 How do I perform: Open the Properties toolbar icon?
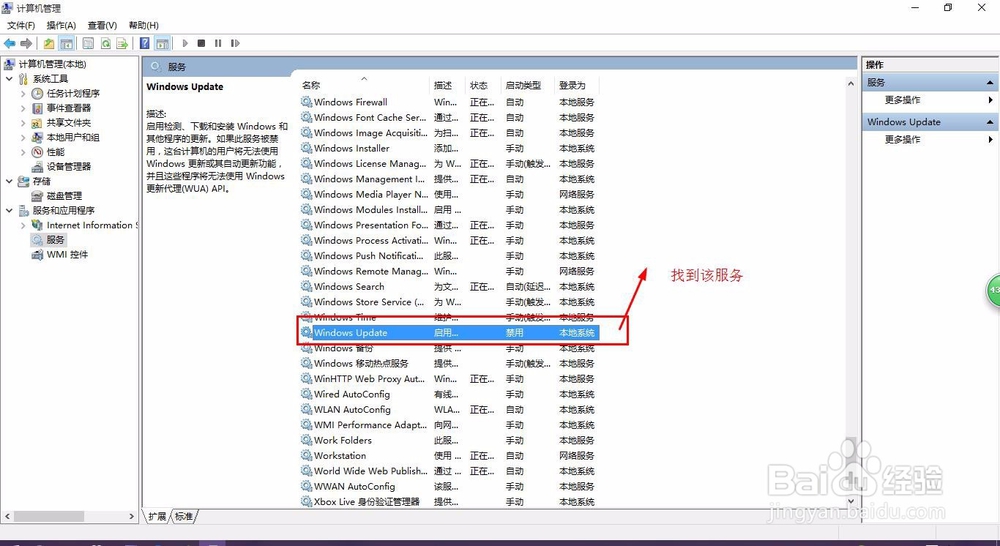[89, 43]
